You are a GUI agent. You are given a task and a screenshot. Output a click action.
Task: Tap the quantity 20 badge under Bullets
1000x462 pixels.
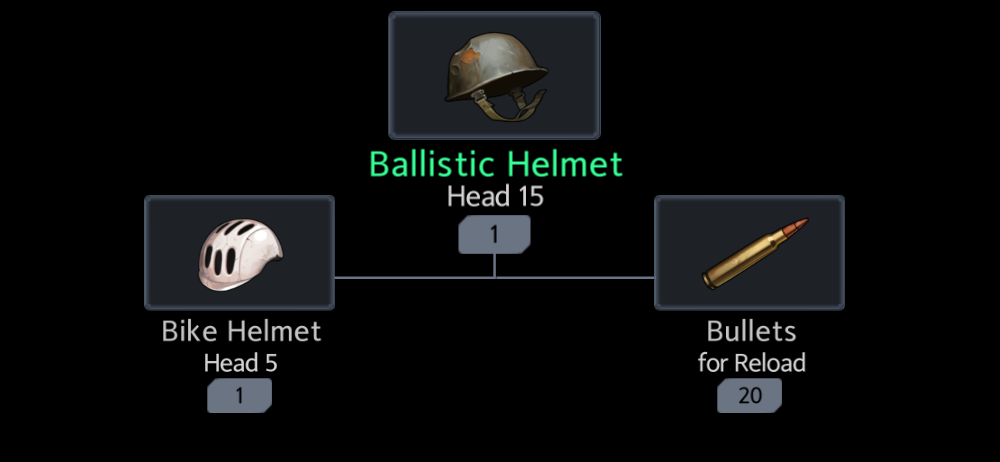tap(749, 396)
